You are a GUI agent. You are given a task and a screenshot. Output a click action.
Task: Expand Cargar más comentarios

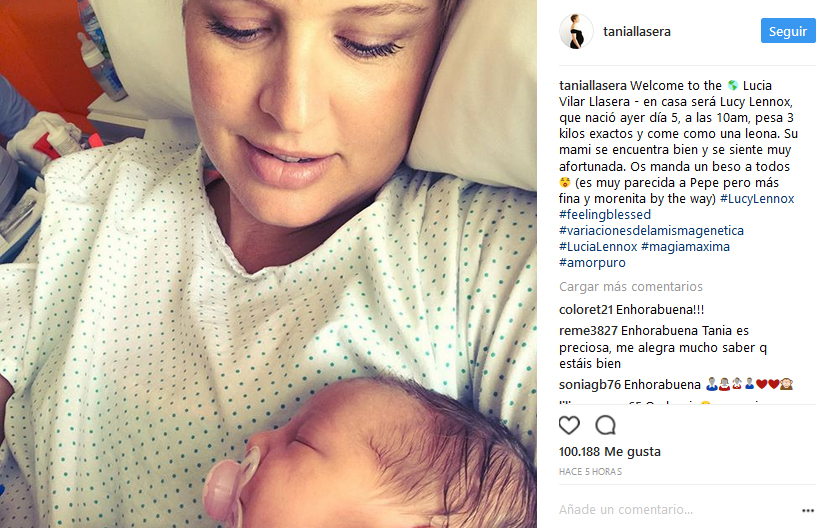pyautogui.click(x=630, y=286)
